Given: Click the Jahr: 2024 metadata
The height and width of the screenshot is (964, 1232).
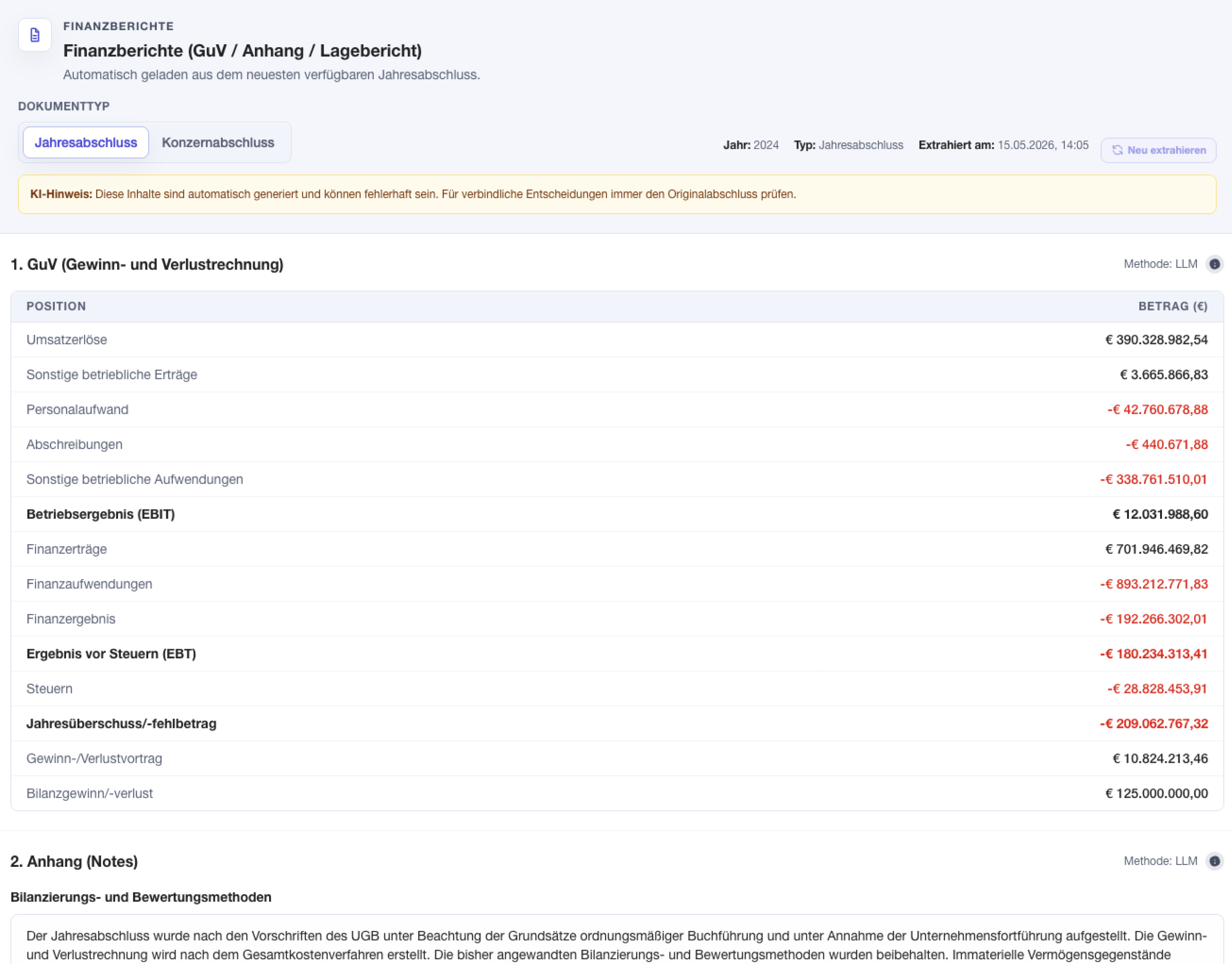Looking at the screenshot, I should (x=751, y=145).
